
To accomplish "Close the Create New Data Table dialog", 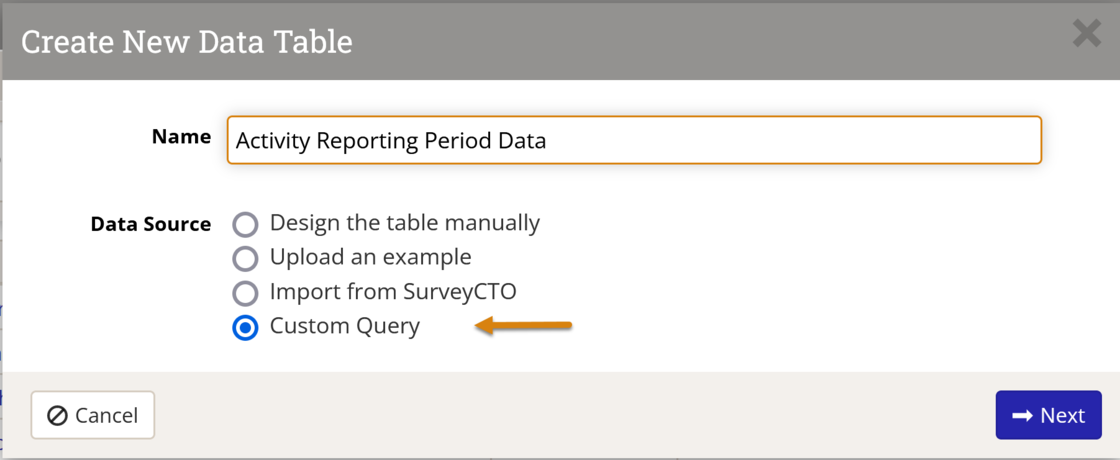I will tap(1086, 34).
